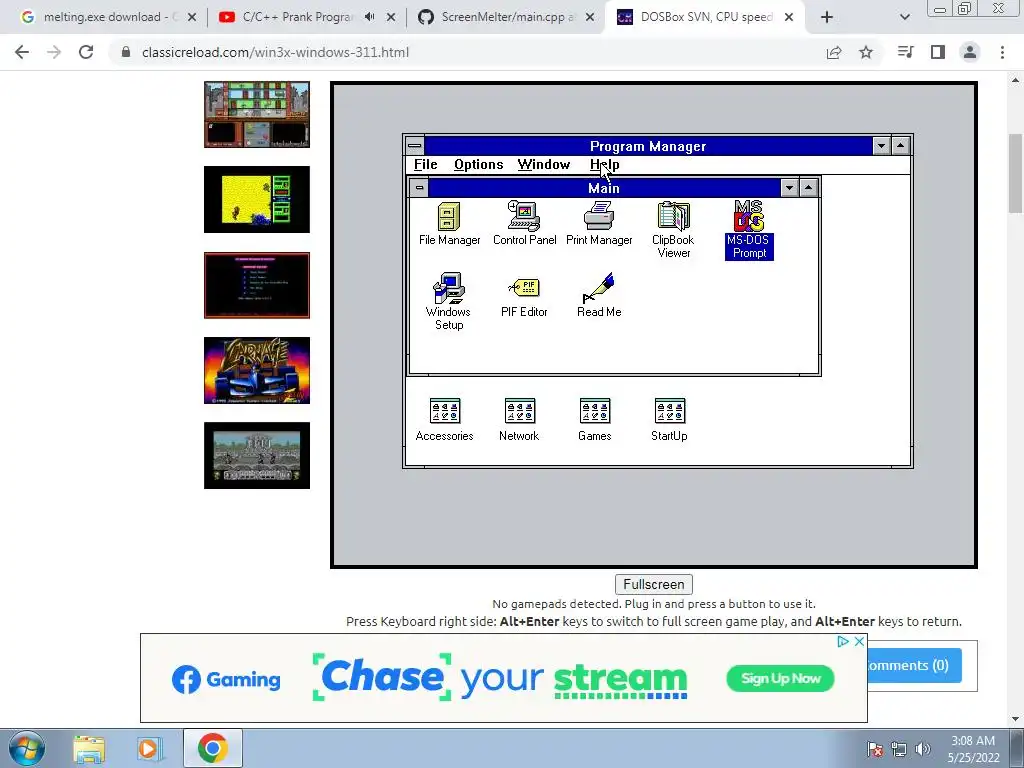The image size is (1024, 768).
Task: Close the Facebook Gaming ad
Action: (859, 641)
